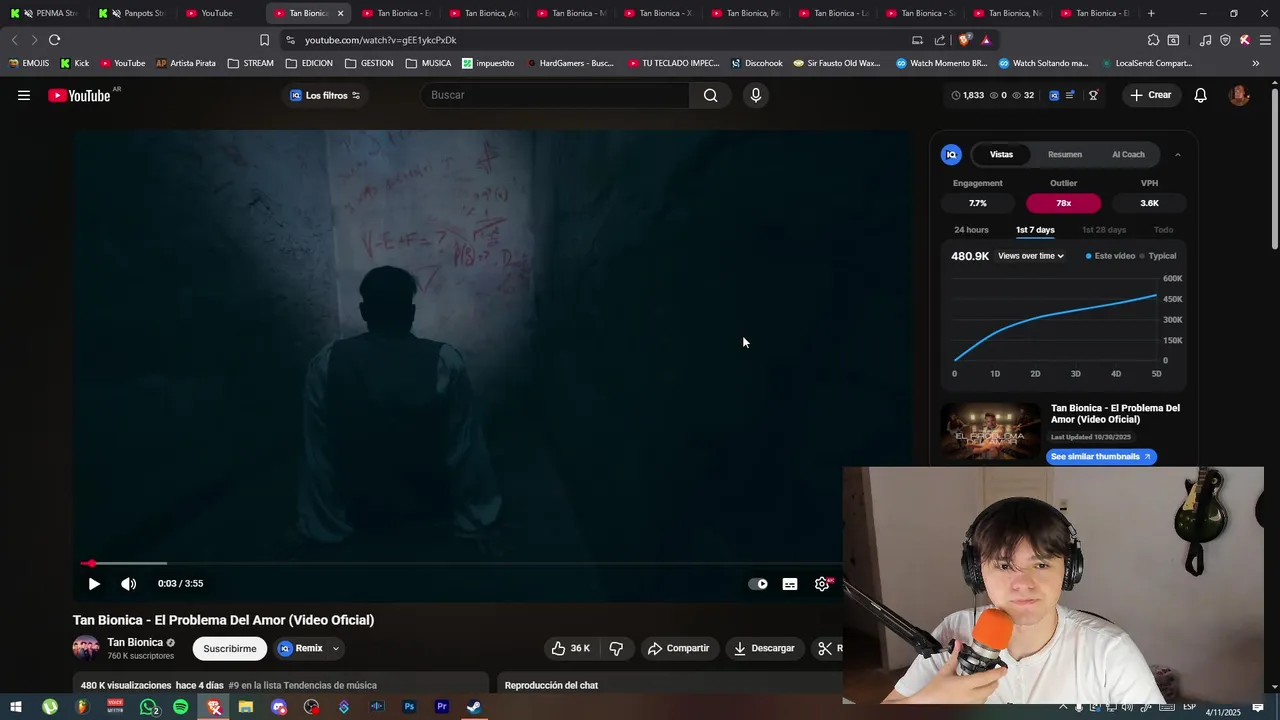The width and height of the screenshot is (1280, 720).
Task: Play the video
Action: tap(94, 584)
